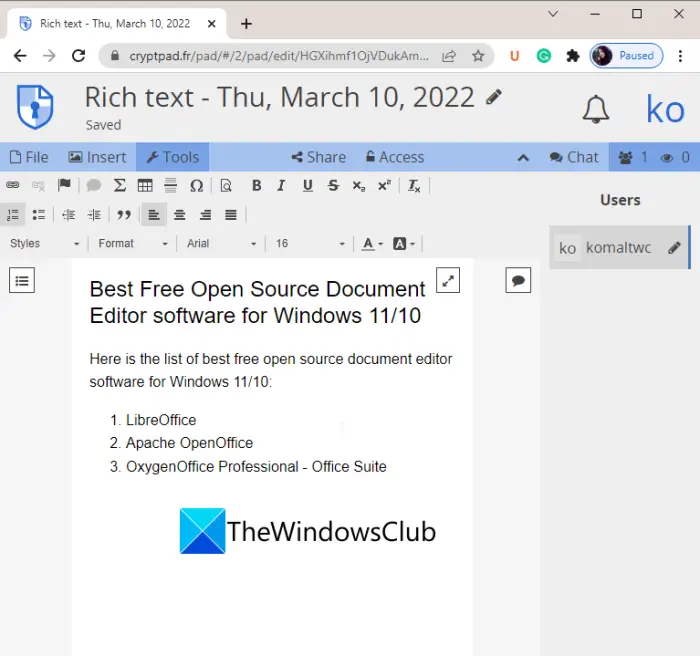This screenshot has height=656, width=700.
Task: Apply subscript formatting
Action: [x=358, y=185]
